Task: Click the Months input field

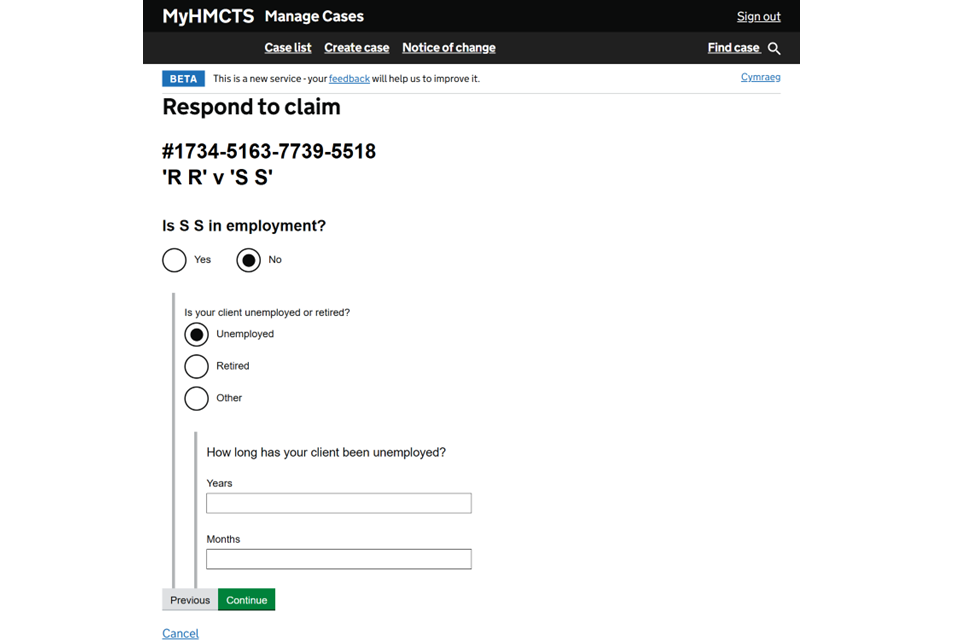Action: click(x=338, y=559)
